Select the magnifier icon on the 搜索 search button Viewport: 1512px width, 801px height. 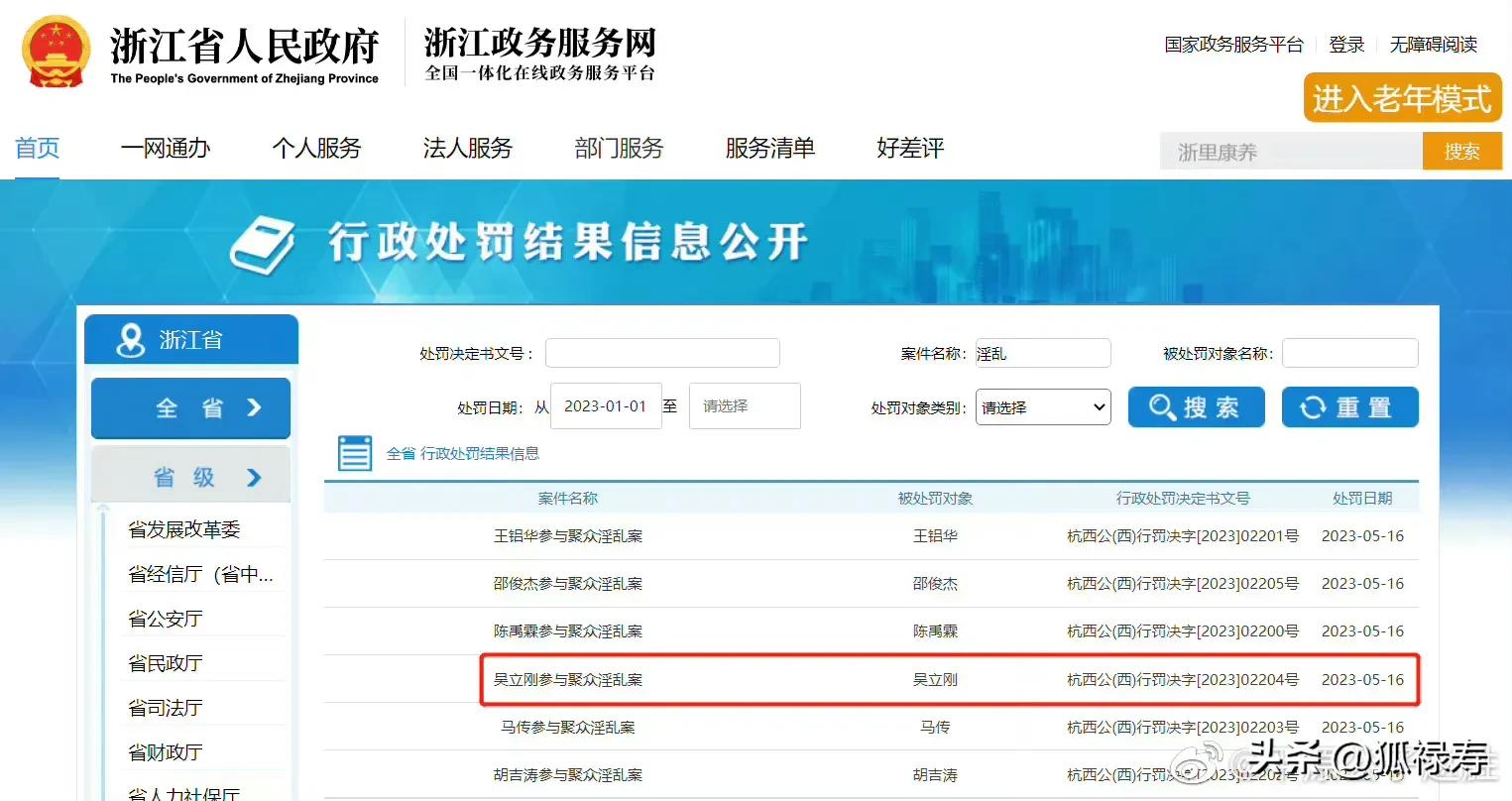(1162, 406)
